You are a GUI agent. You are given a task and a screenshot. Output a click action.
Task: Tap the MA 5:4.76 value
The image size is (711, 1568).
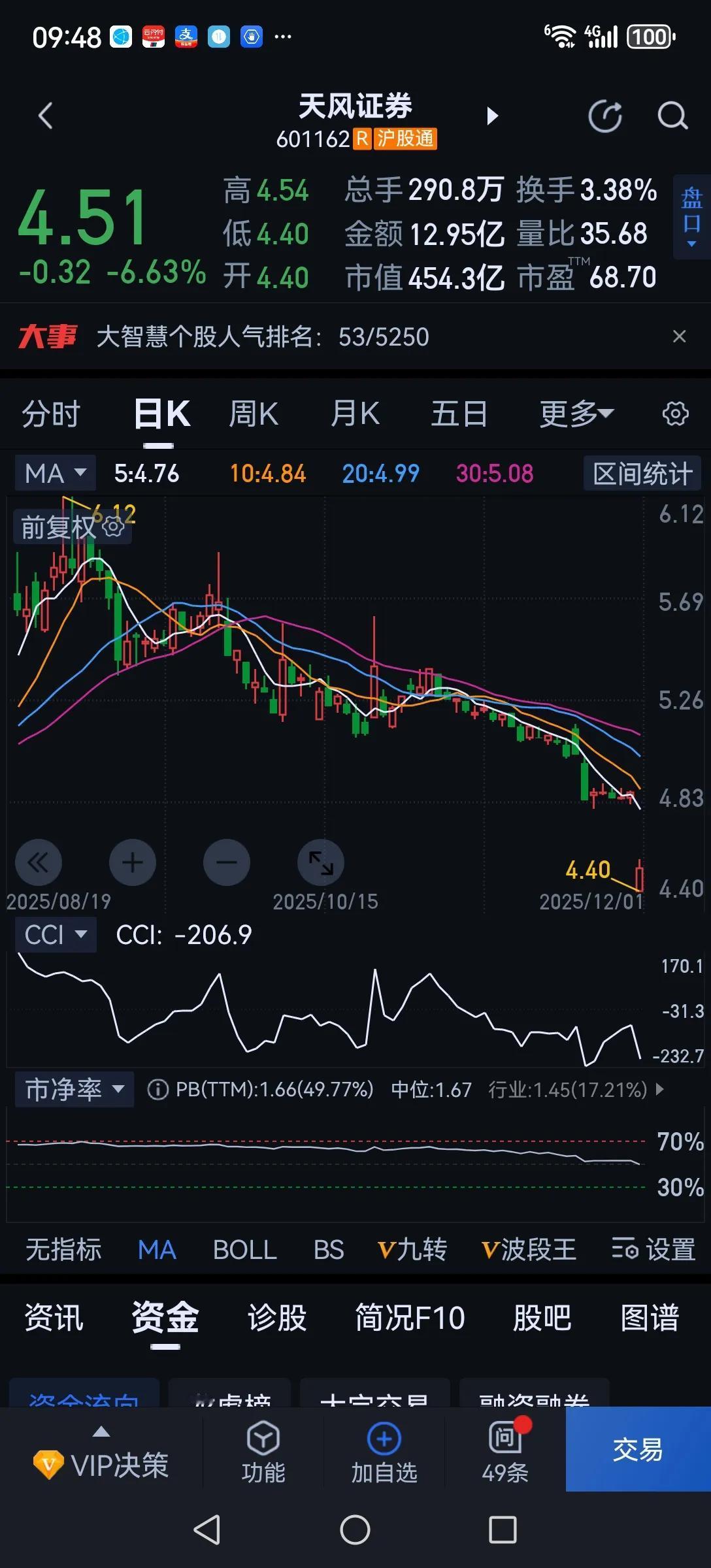(x=146, y=473)
